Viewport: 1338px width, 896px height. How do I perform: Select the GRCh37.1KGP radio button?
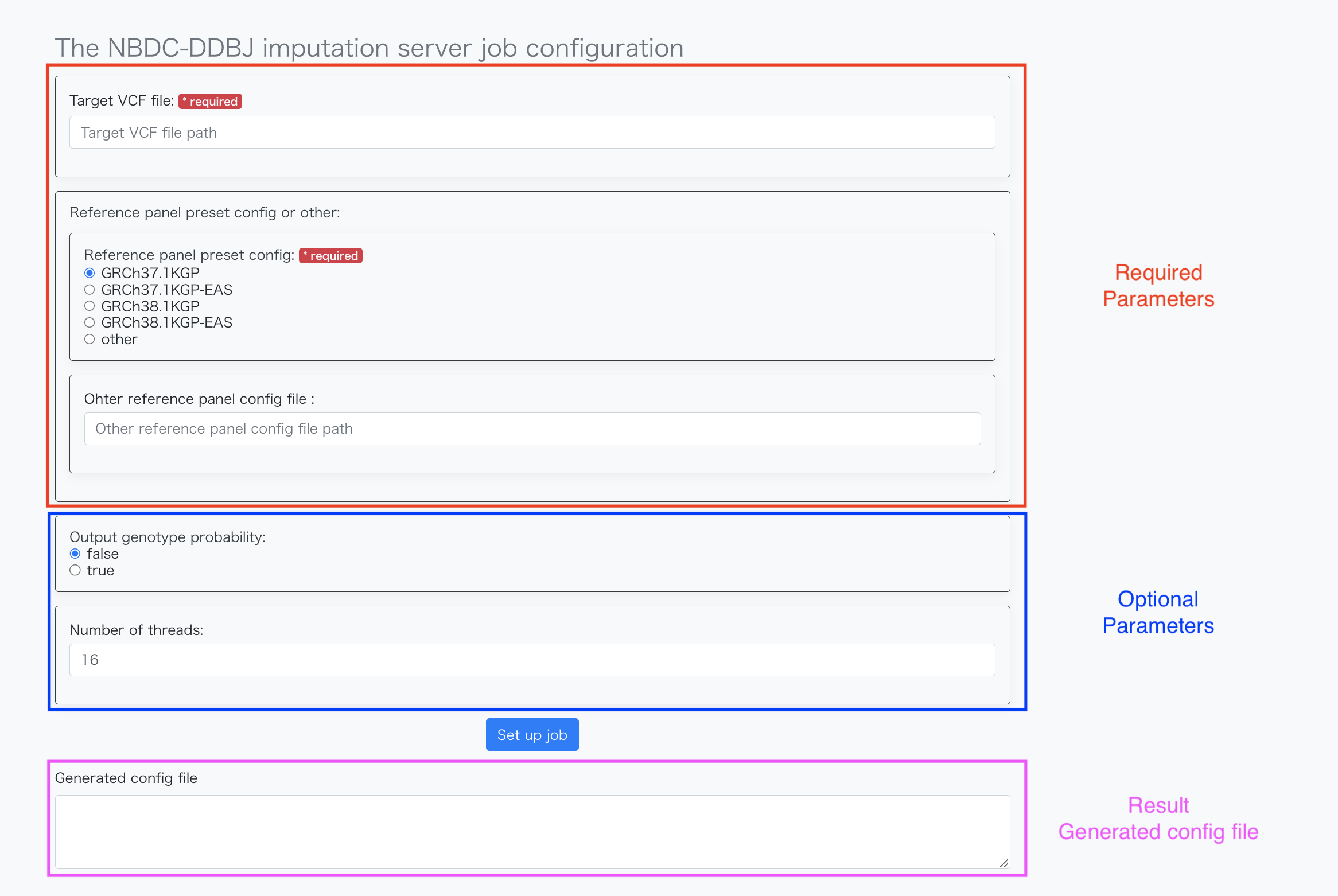90,273
